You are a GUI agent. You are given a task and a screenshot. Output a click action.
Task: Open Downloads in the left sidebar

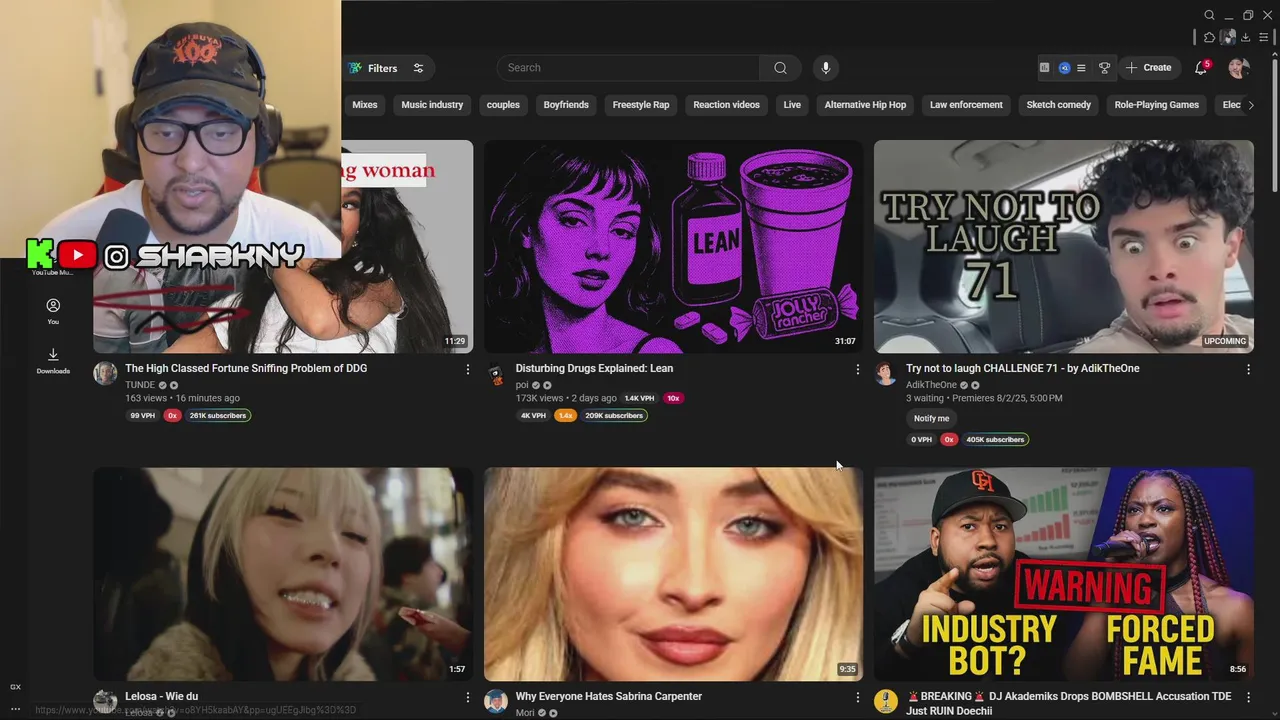[53, 361]
